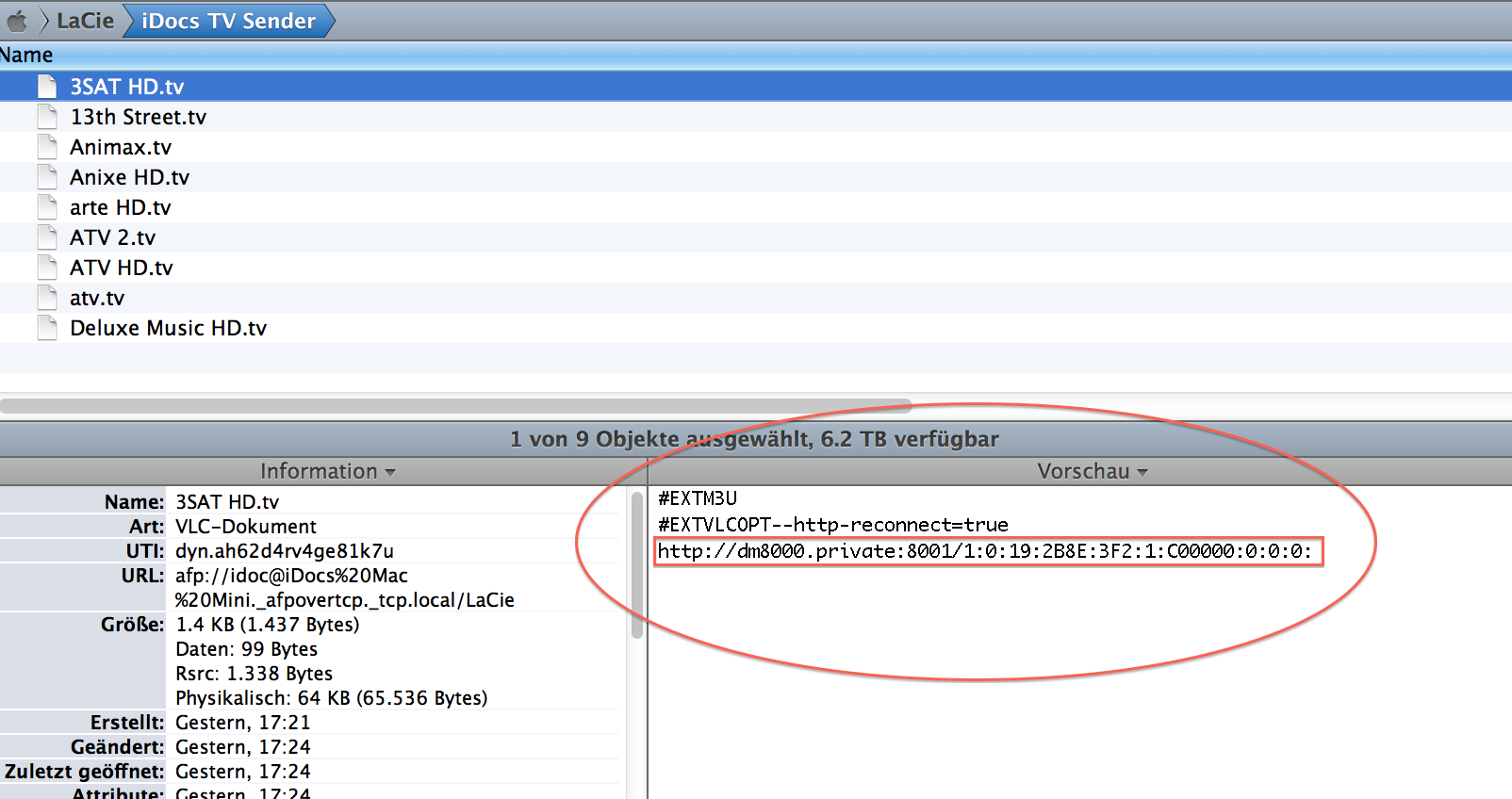Click the afp:// URL value in Information

291,576
